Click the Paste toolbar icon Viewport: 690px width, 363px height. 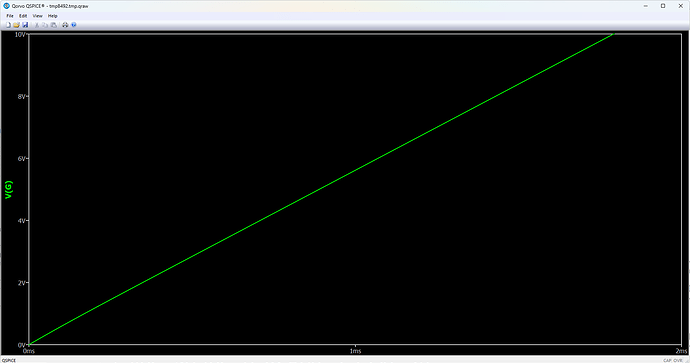pos(54,25)
